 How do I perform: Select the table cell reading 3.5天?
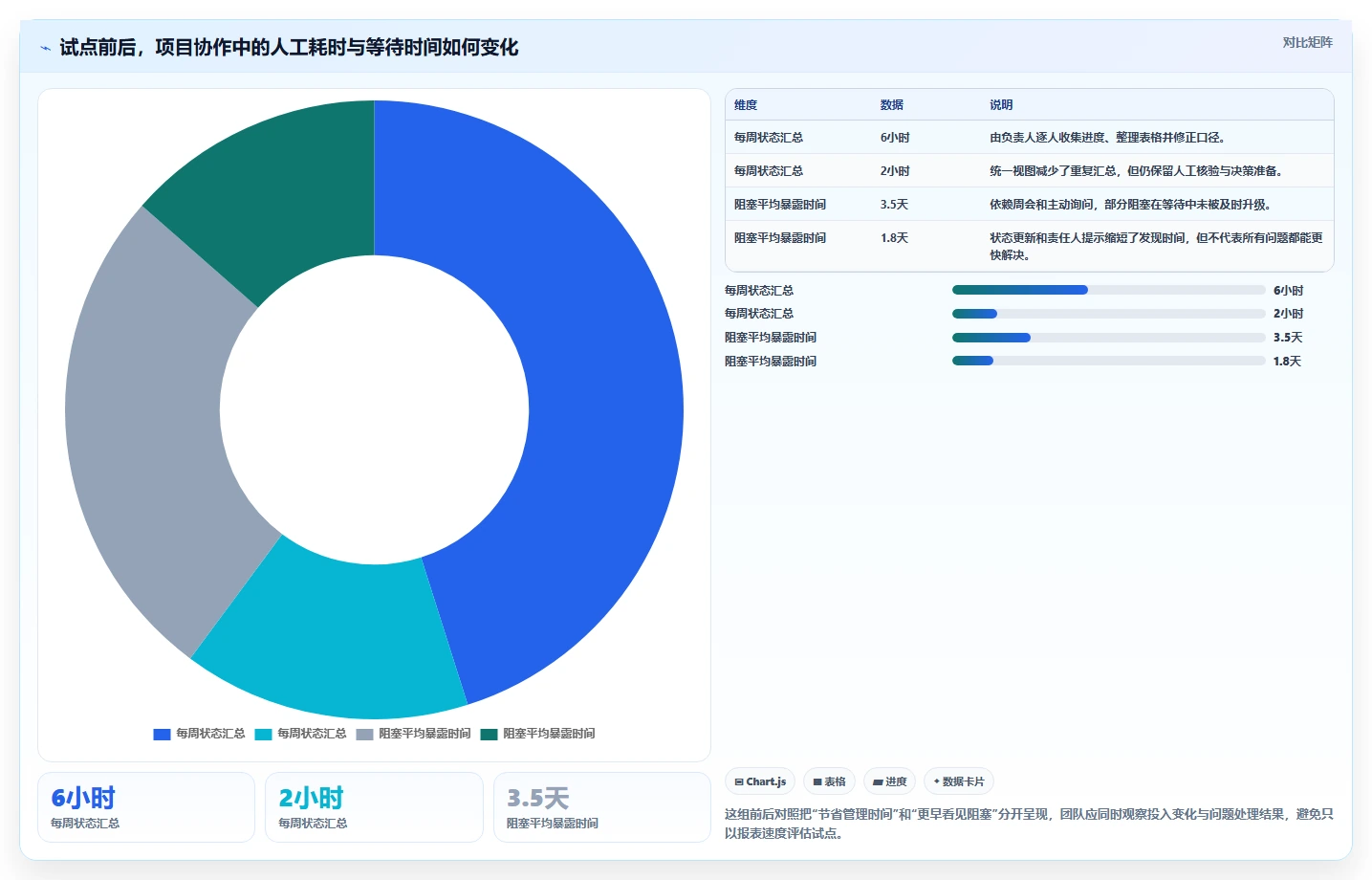click(x=894, y=205)
